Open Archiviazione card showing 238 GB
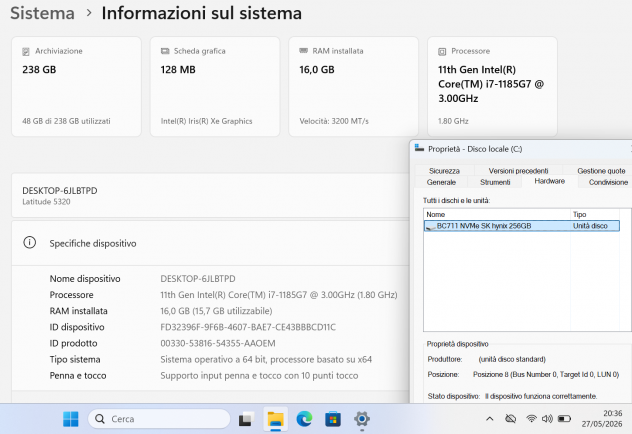 [77, 87]
